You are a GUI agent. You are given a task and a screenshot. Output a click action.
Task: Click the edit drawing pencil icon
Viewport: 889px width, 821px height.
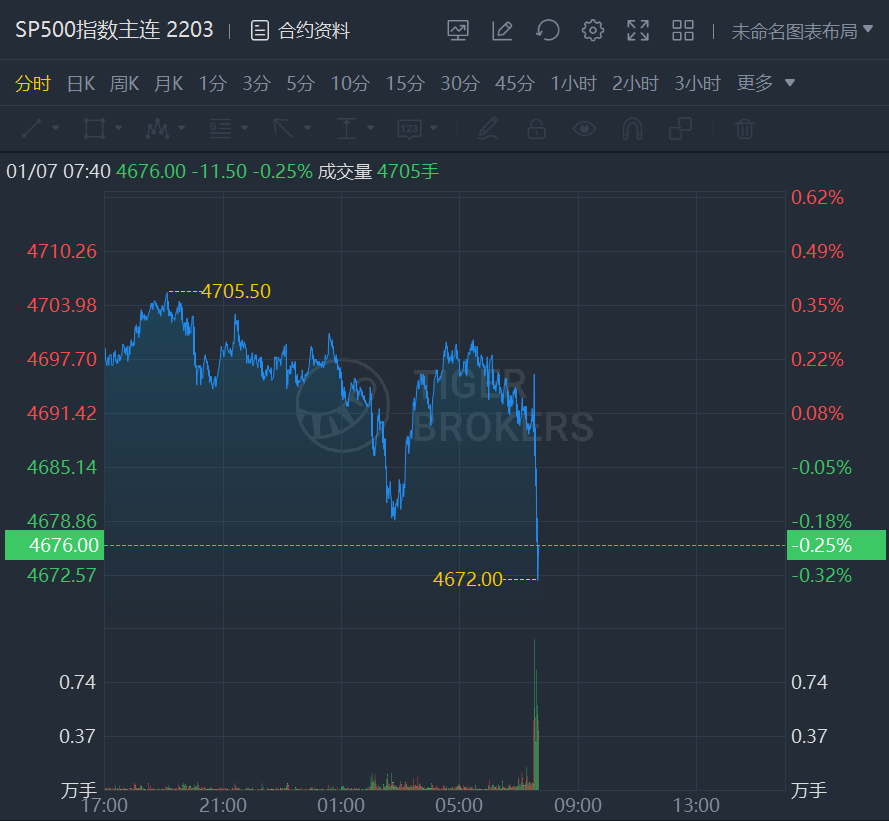502,31
